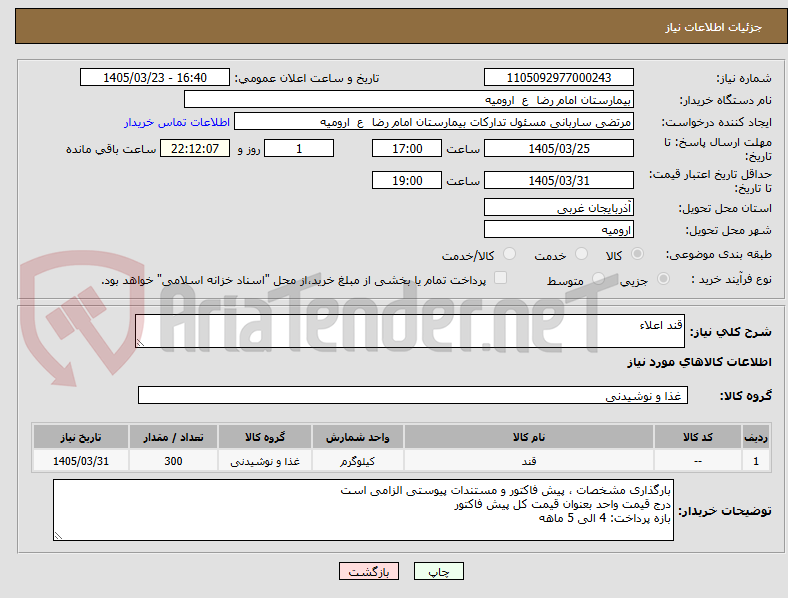Click the goods group field غذا و نوشیدنی

coord(413,395)
